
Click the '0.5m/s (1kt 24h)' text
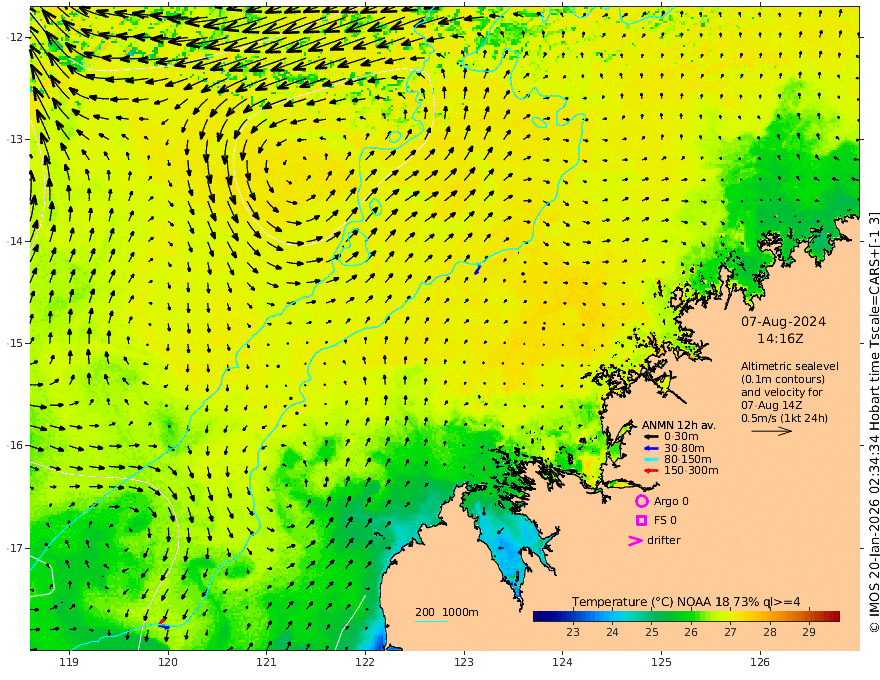[x=785, y=418]
